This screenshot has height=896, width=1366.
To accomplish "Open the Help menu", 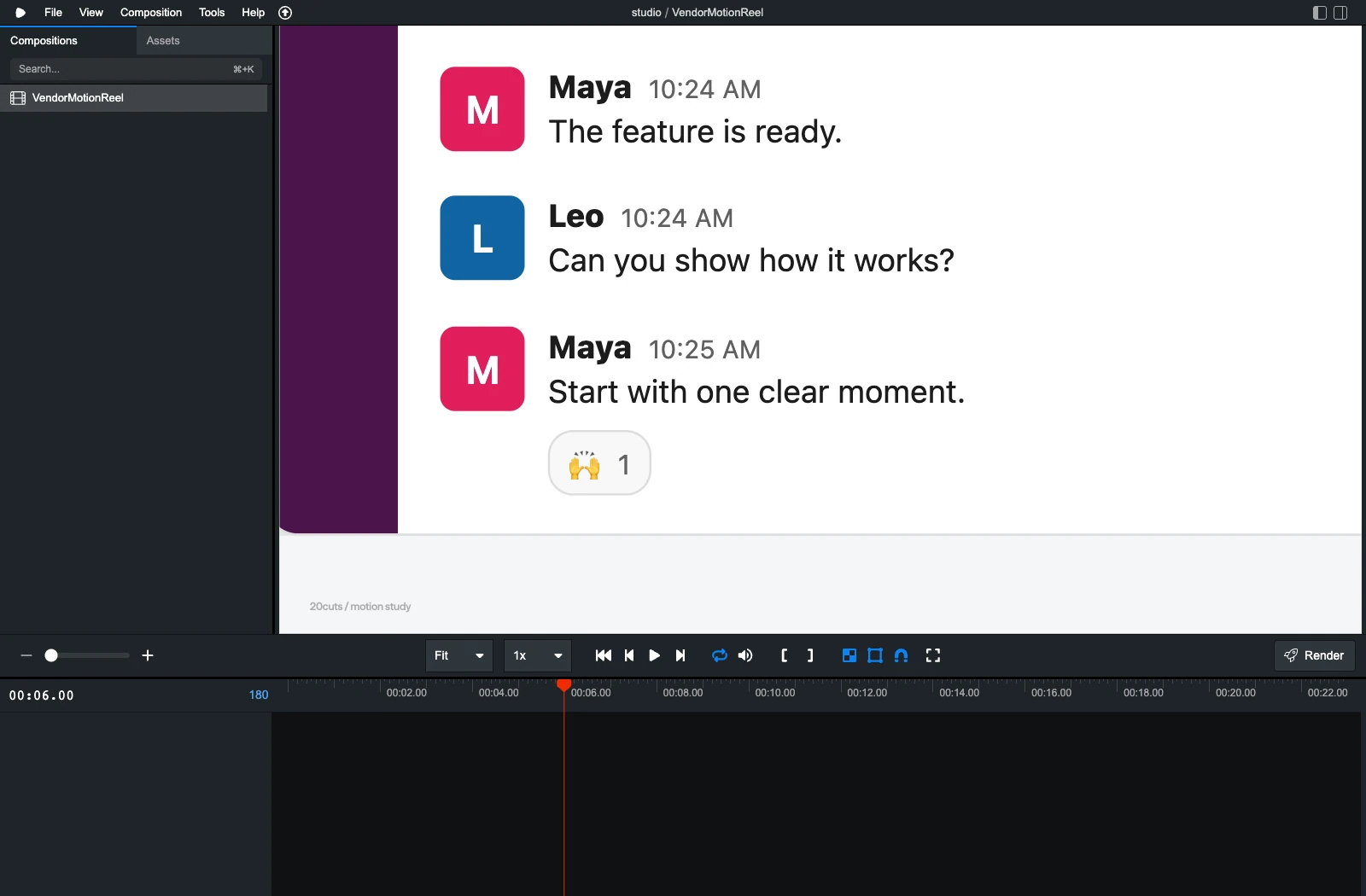I will (253, 12).
